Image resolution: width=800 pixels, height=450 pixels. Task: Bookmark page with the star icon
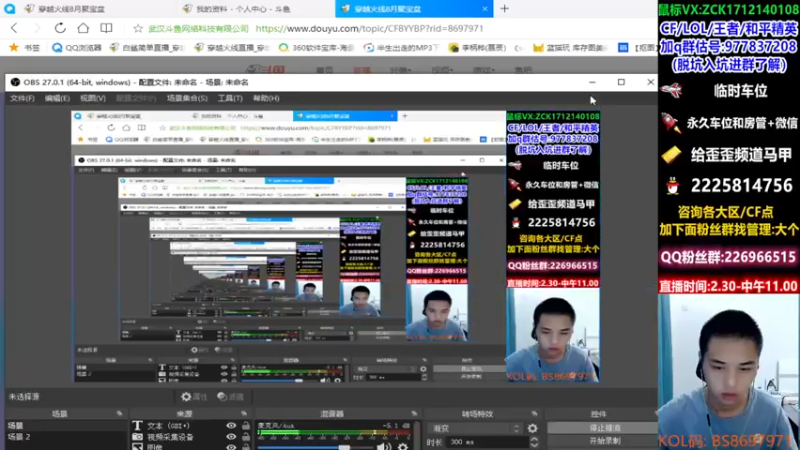[137, 29]
